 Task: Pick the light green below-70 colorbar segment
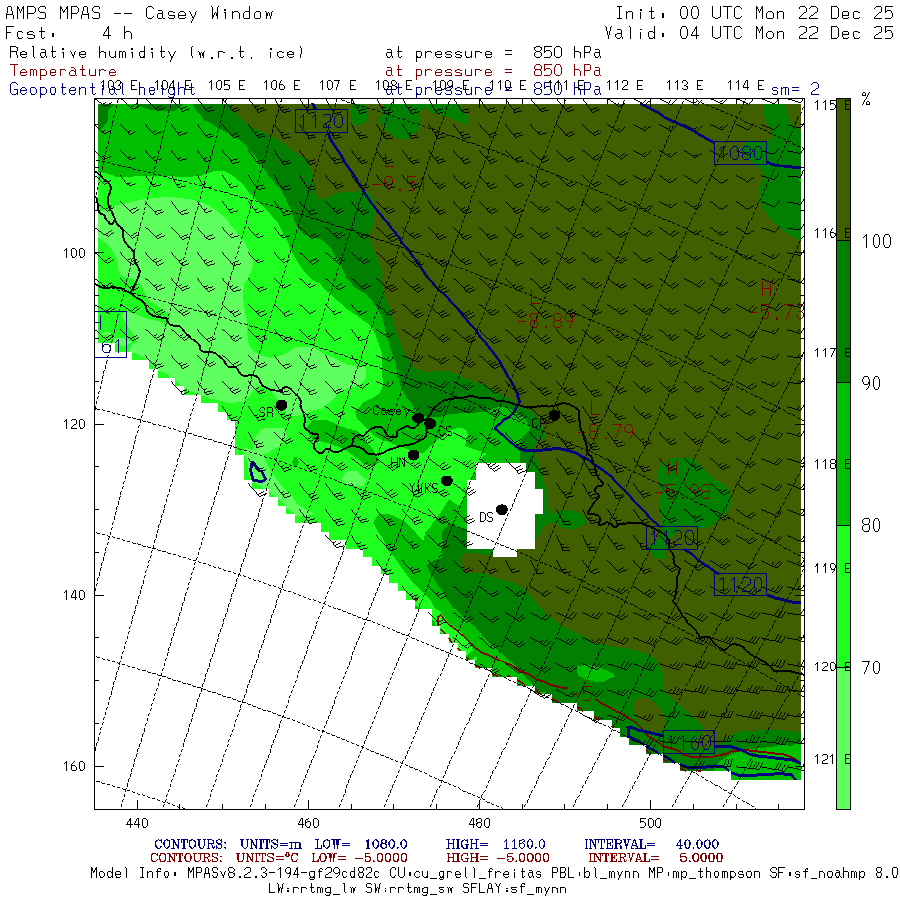pos(843,738)
